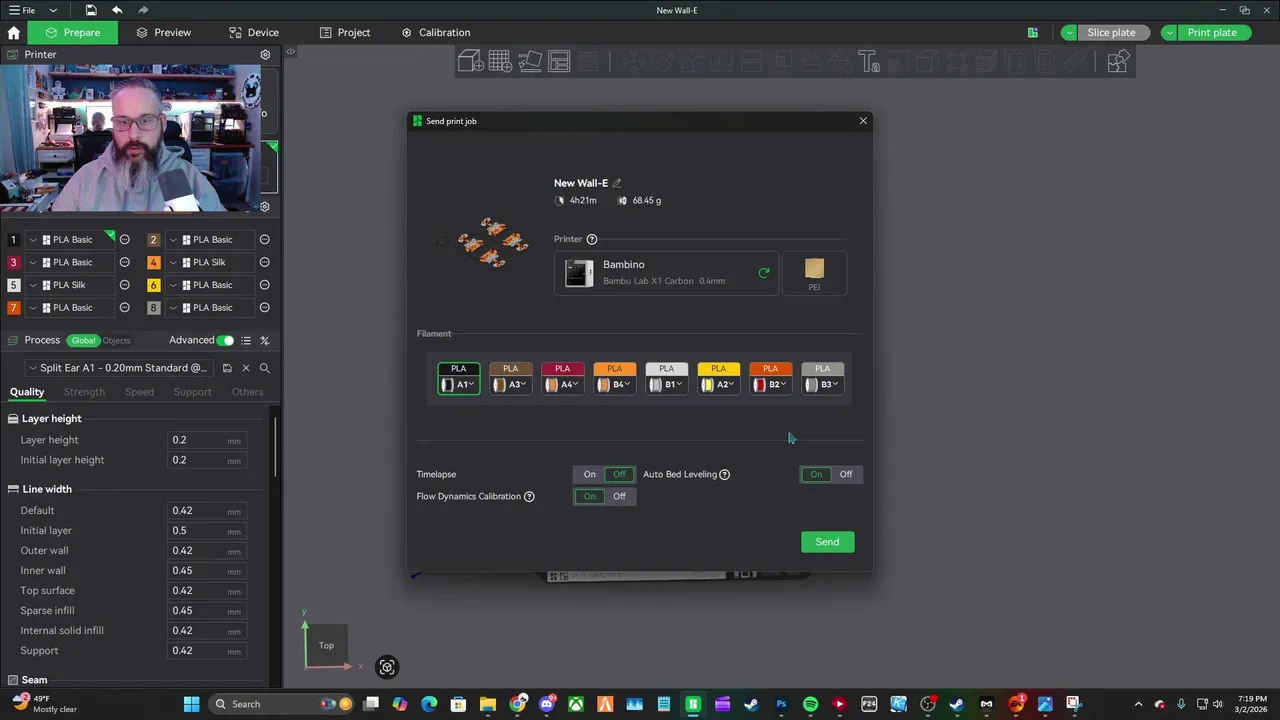
Task: Select the Bambino printer box
Action: tap(666, 273)
